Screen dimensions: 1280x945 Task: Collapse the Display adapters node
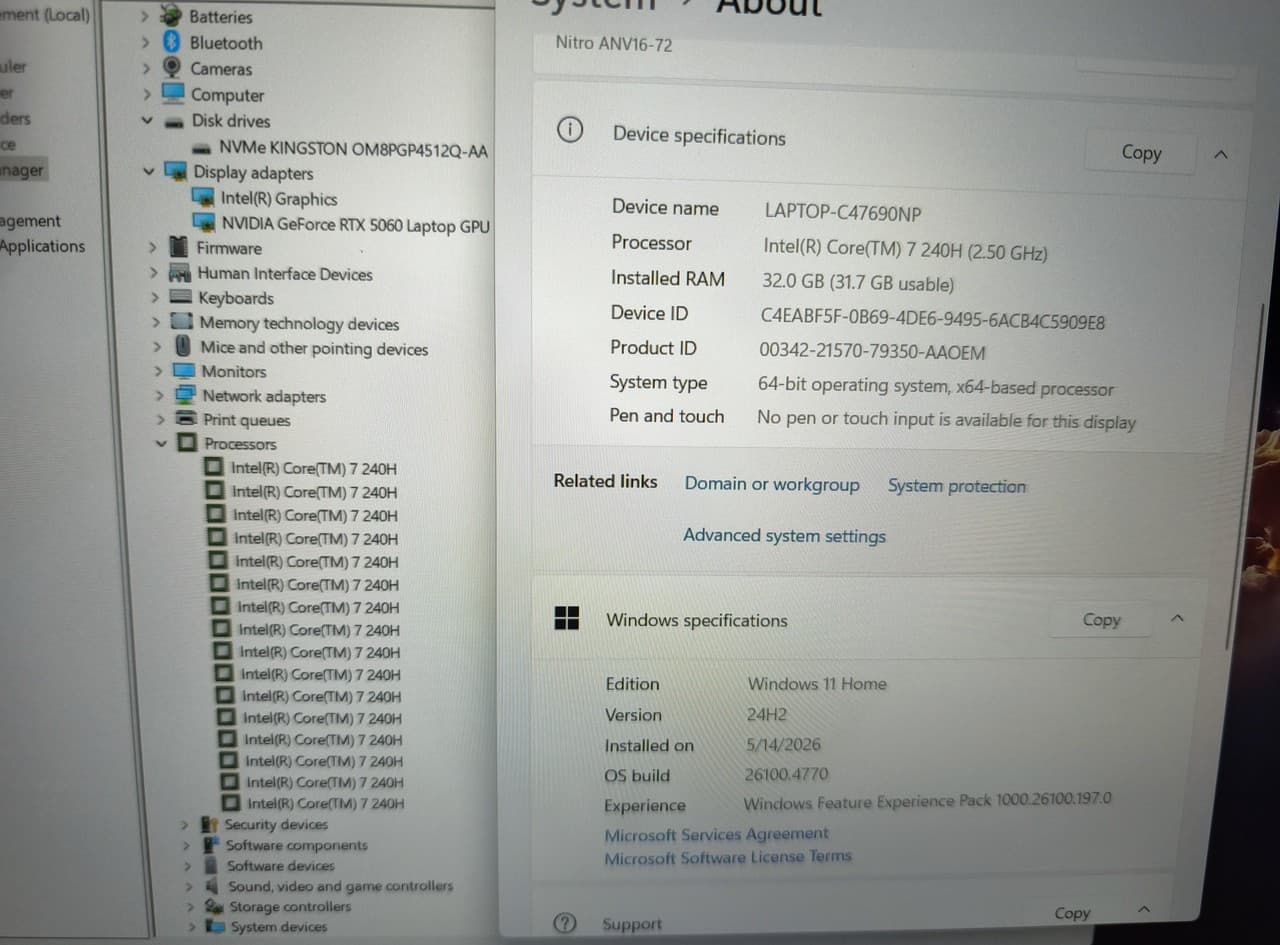point(148,172)
